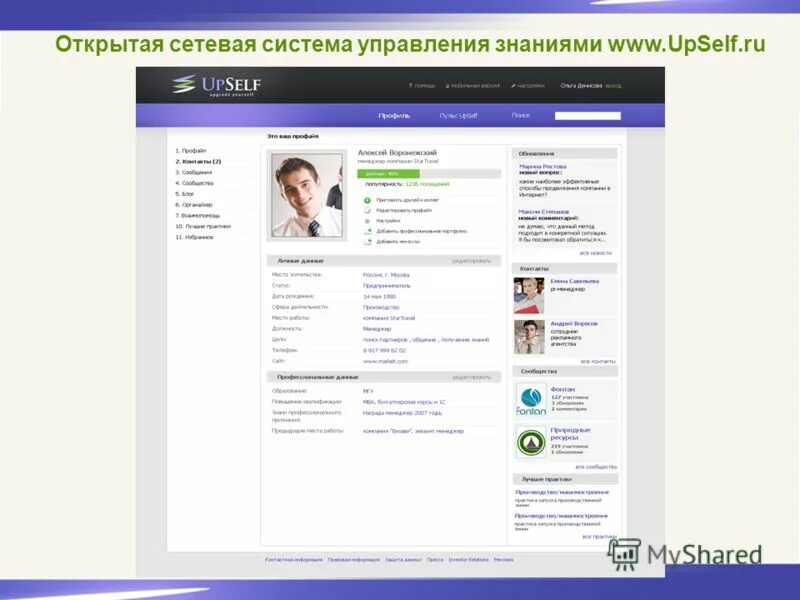This screenshot has width=800, height=600.
Task: Open the Профиль tab
Action: coord(394,114)
